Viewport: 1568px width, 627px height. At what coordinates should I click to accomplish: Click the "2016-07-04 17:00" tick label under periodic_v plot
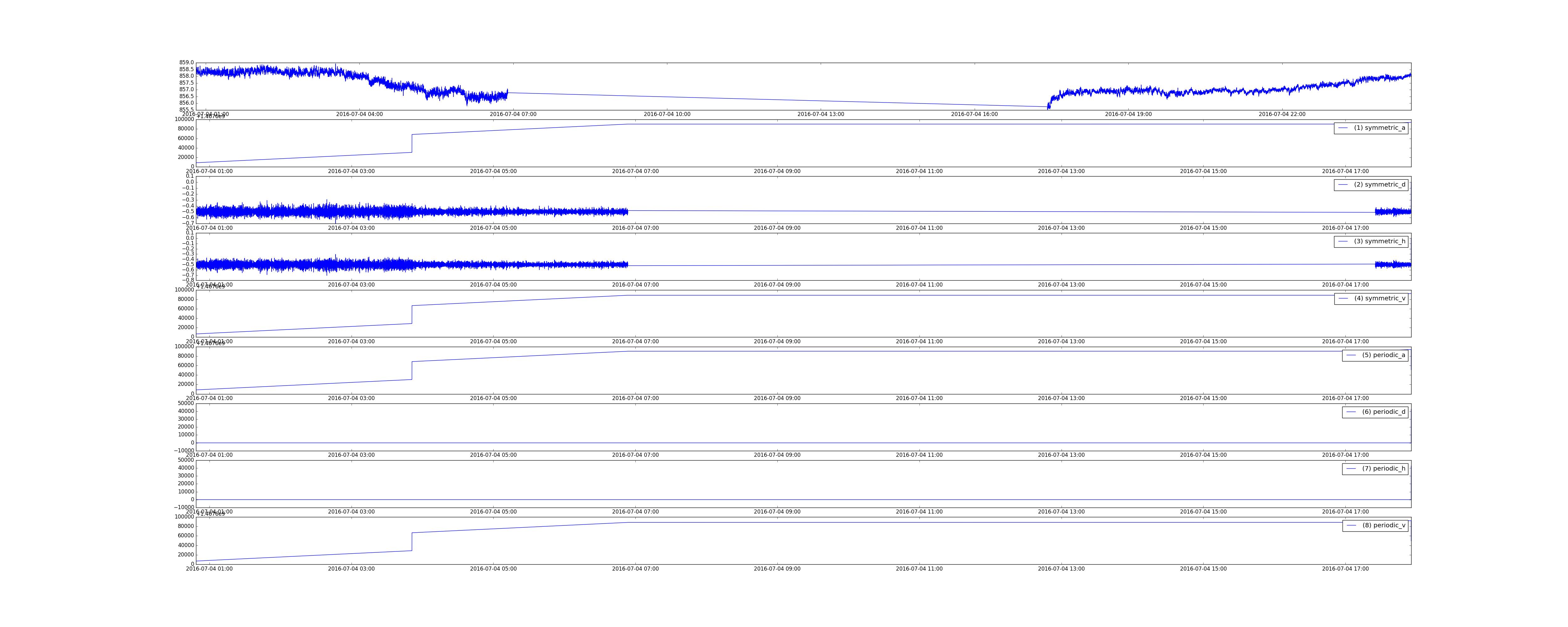[x=1345, y=569]
